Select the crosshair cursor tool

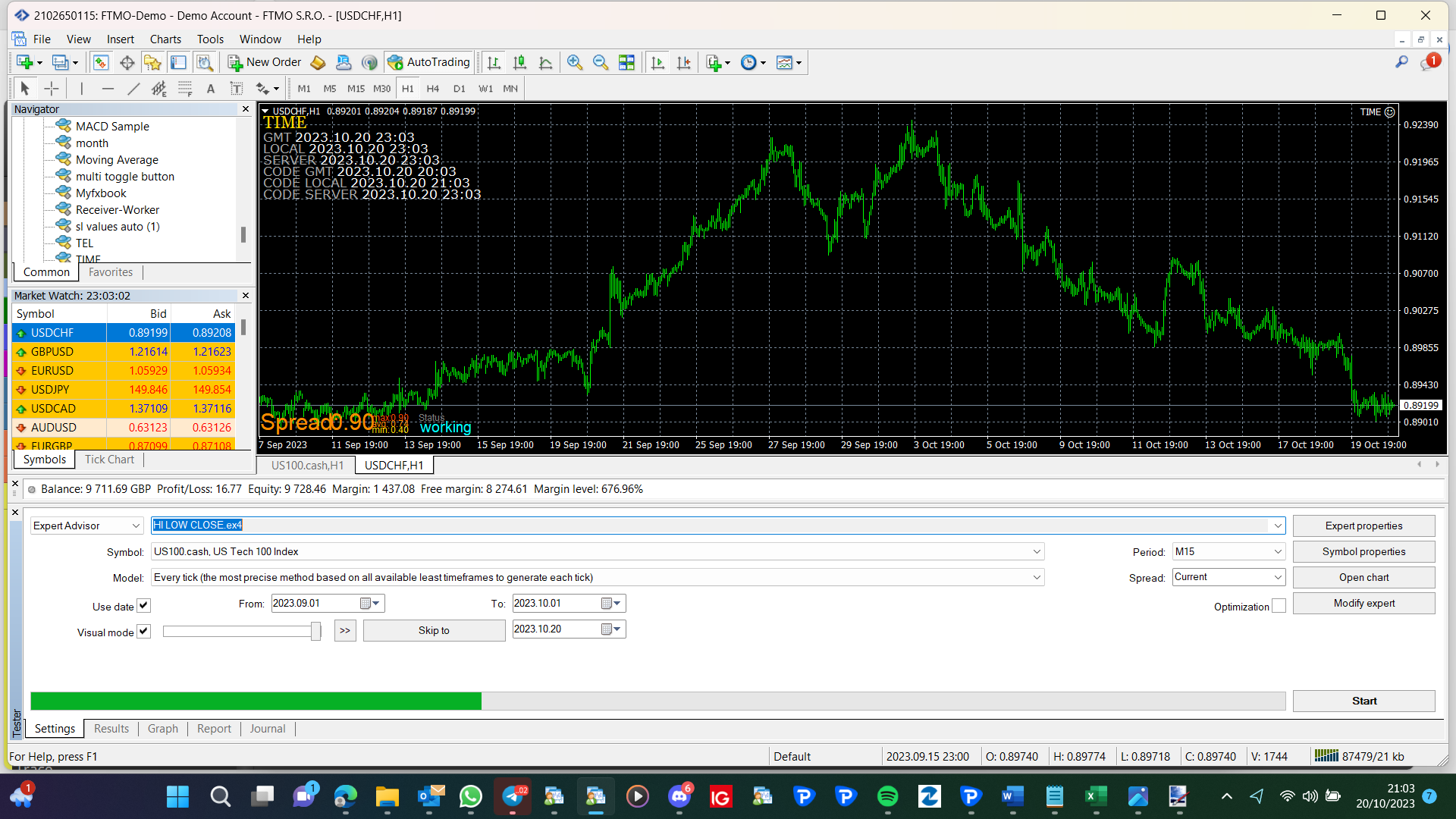click(51, 89)
